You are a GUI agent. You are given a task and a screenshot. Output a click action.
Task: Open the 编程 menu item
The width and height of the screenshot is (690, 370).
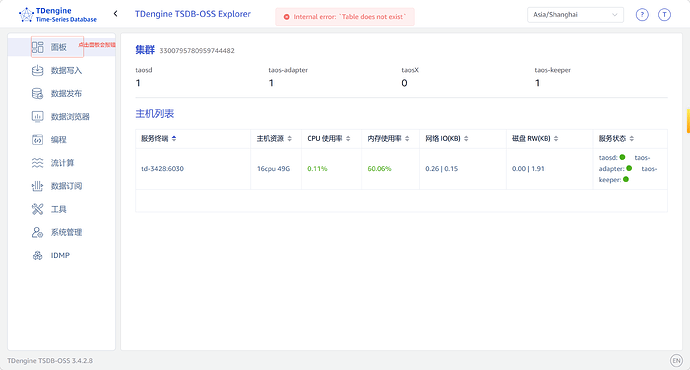[x=62, y=139]
